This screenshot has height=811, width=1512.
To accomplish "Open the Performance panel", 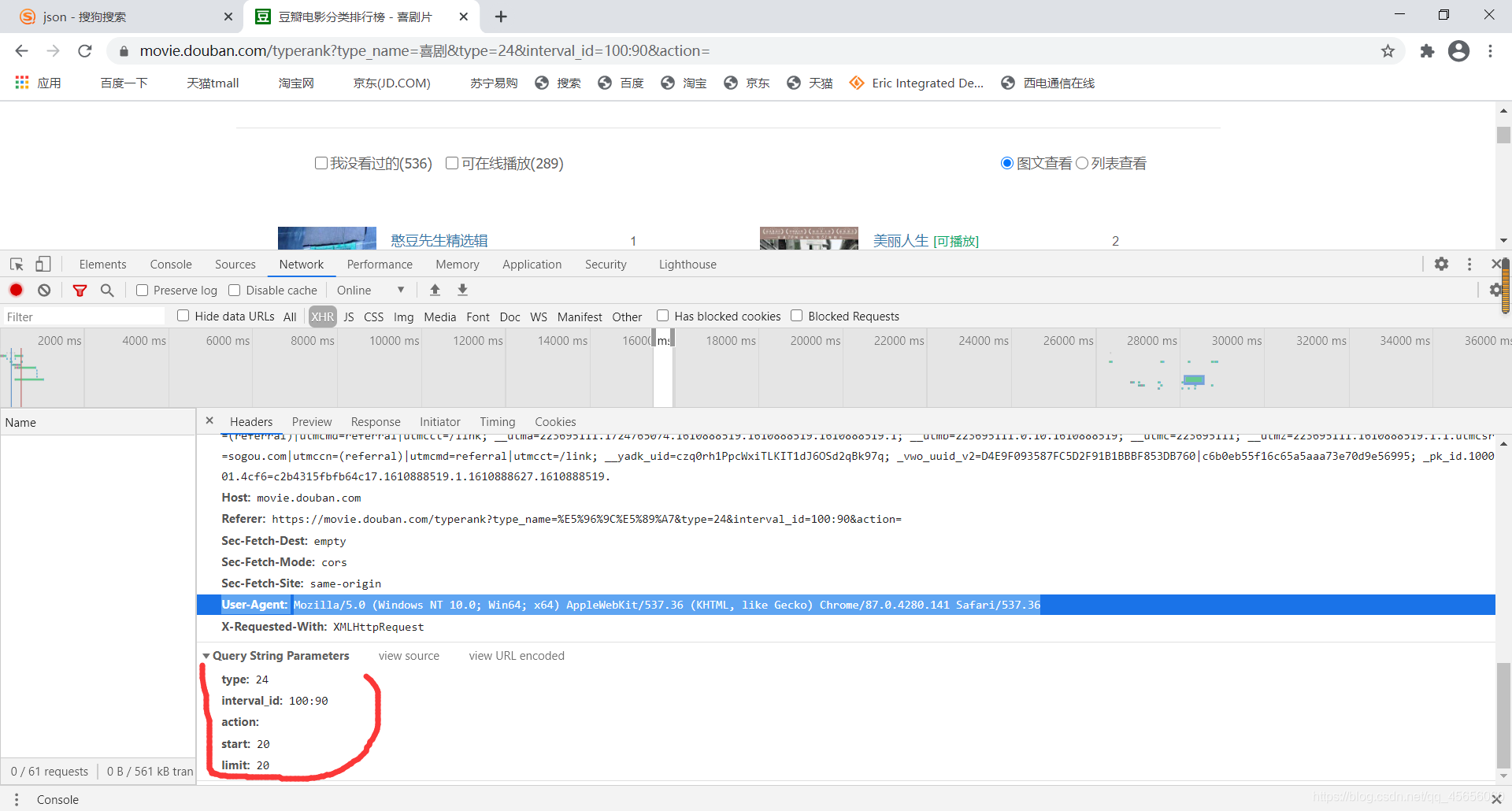I will tap(380, 265).
